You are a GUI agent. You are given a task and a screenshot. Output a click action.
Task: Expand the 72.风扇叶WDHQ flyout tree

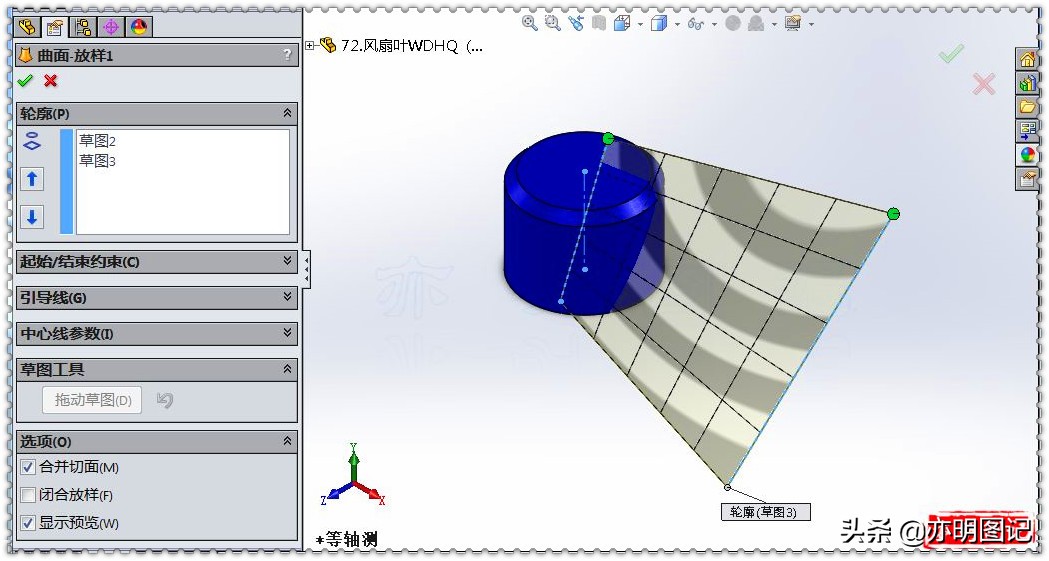tap(310, 45)
